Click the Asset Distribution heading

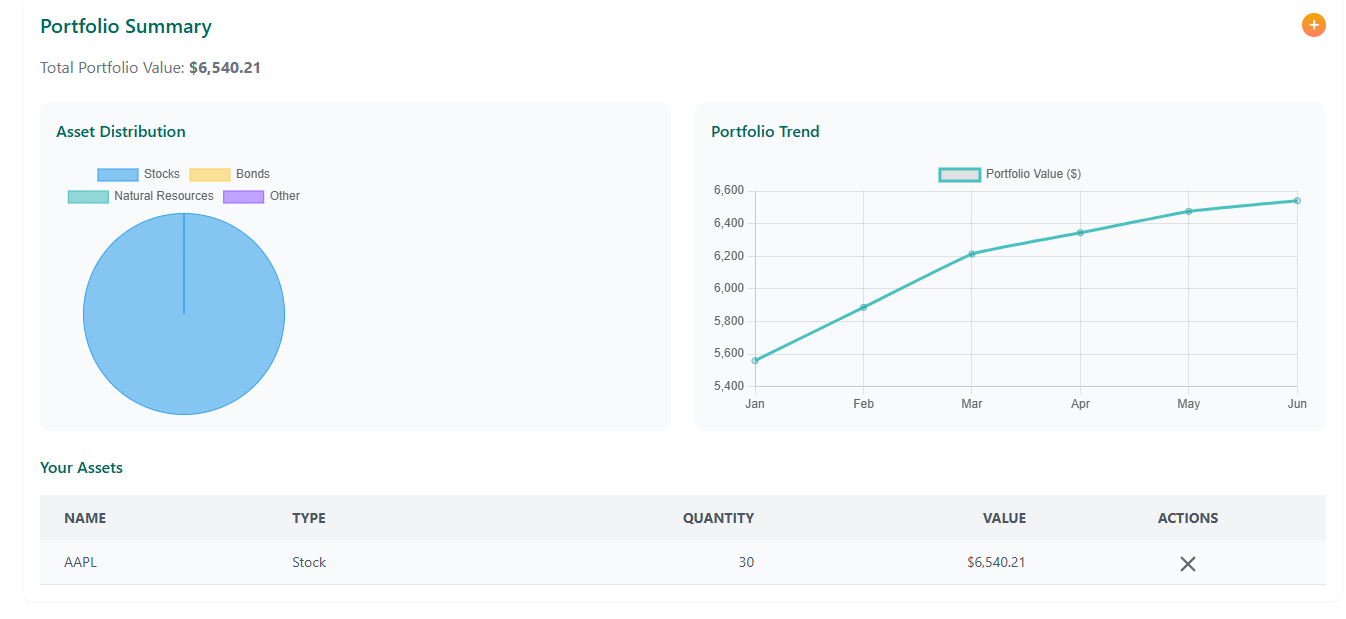click(x=121, y=132)
